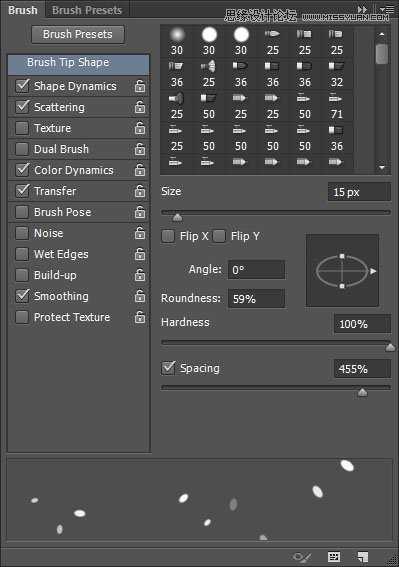Toggle brush preview icon at panel bottom
The width and height of the screenshot is (399, 567).
click(x=302, y=557)
